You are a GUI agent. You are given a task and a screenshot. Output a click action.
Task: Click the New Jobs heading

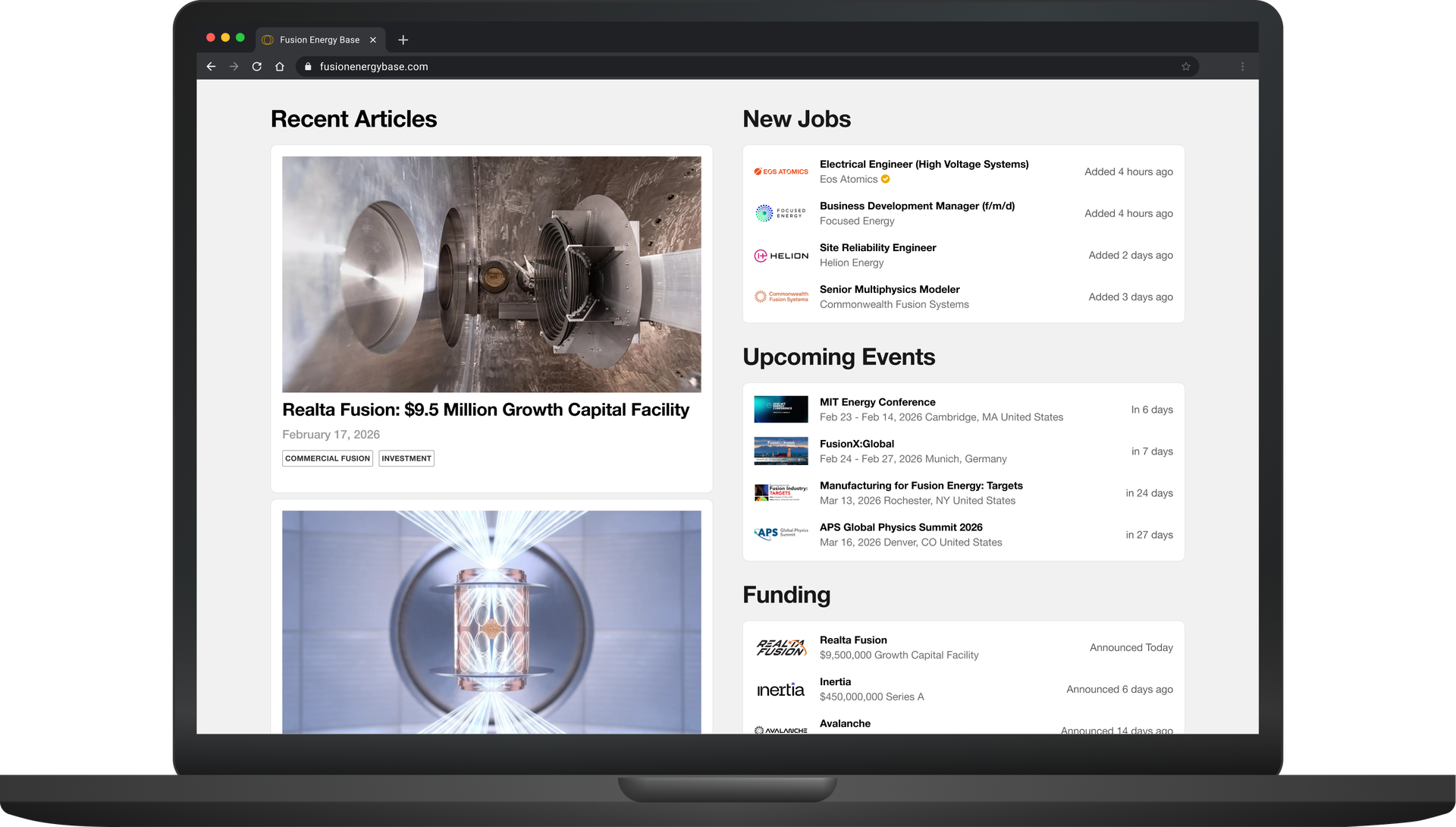[x=796, y=119]
